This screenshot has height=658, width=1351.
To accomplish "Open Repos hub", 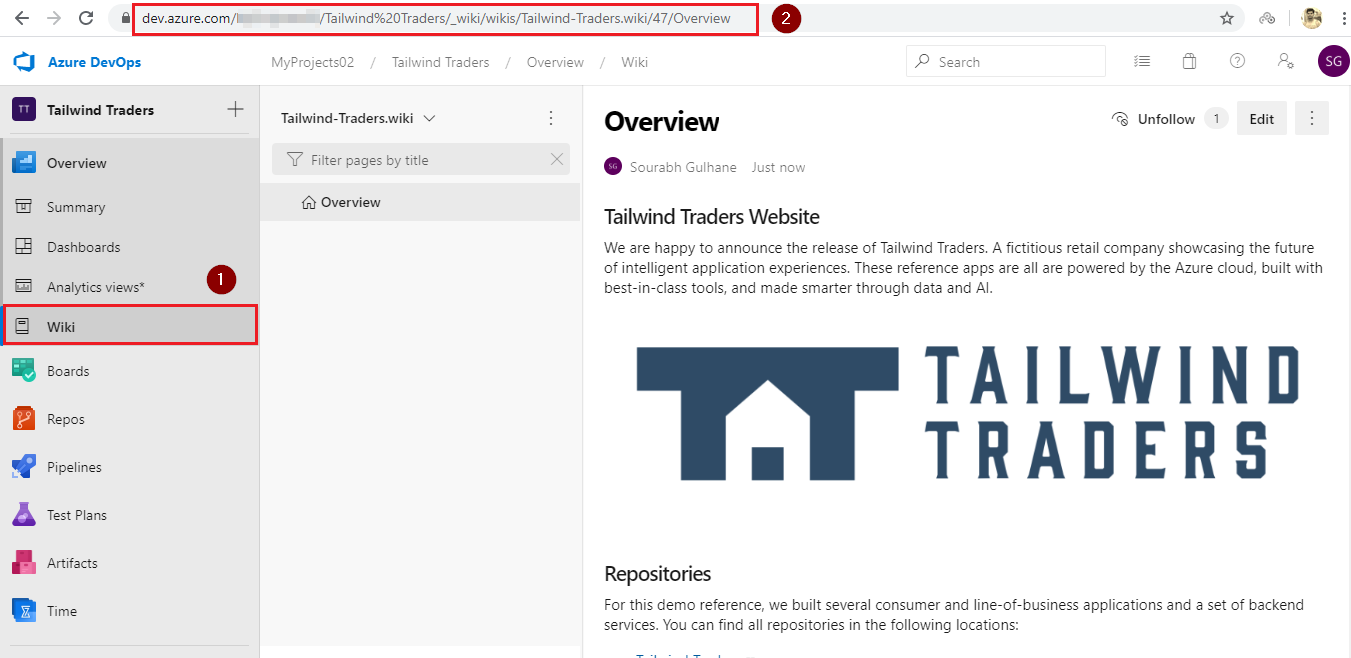I will [x=129, y=419].
